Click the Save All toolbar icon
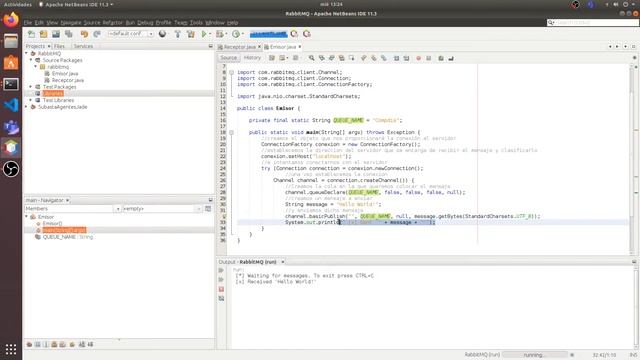Viewport: 640px width, 360px height. 69,34
